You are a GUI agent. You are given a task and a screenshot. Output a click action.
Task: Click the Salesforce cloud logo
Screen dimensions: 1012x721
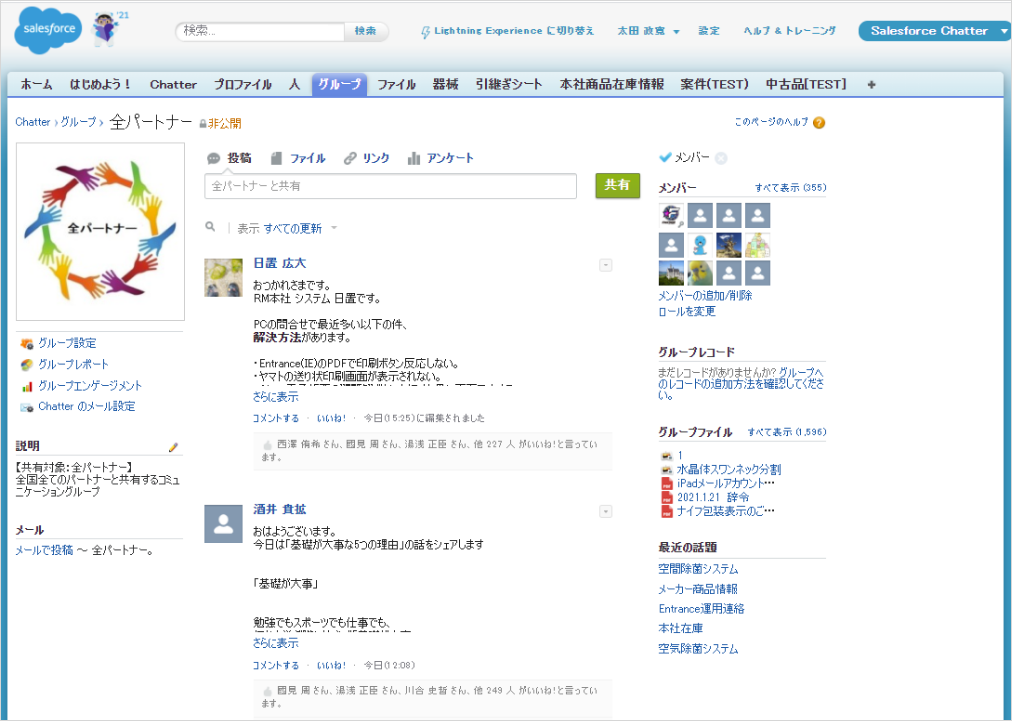point(48,29)
